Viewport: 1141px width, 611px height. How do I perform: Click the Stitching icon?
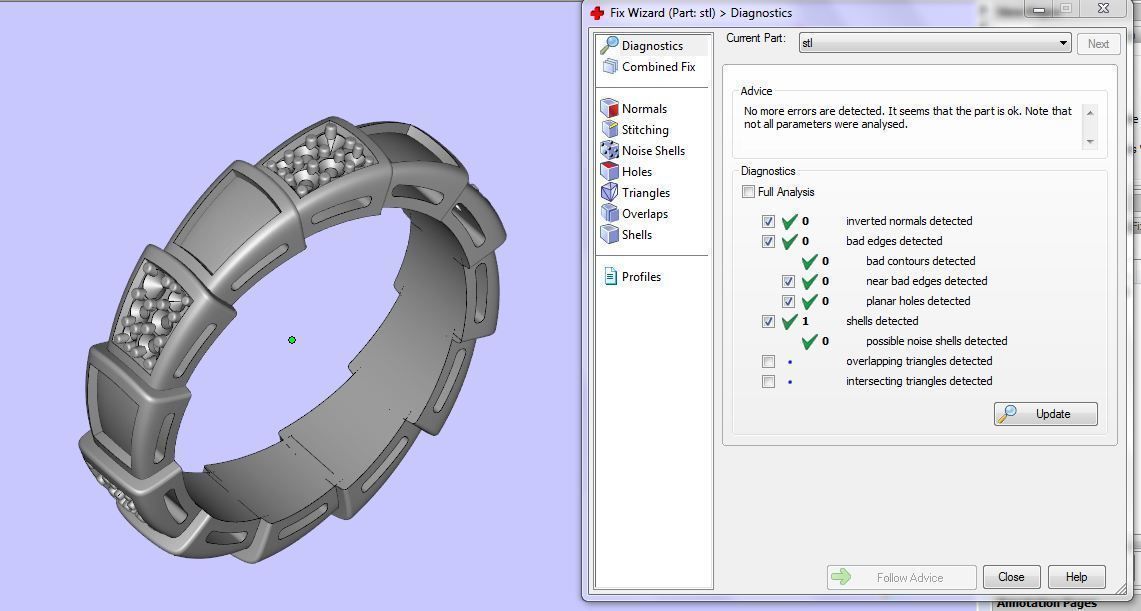(610, 129)
